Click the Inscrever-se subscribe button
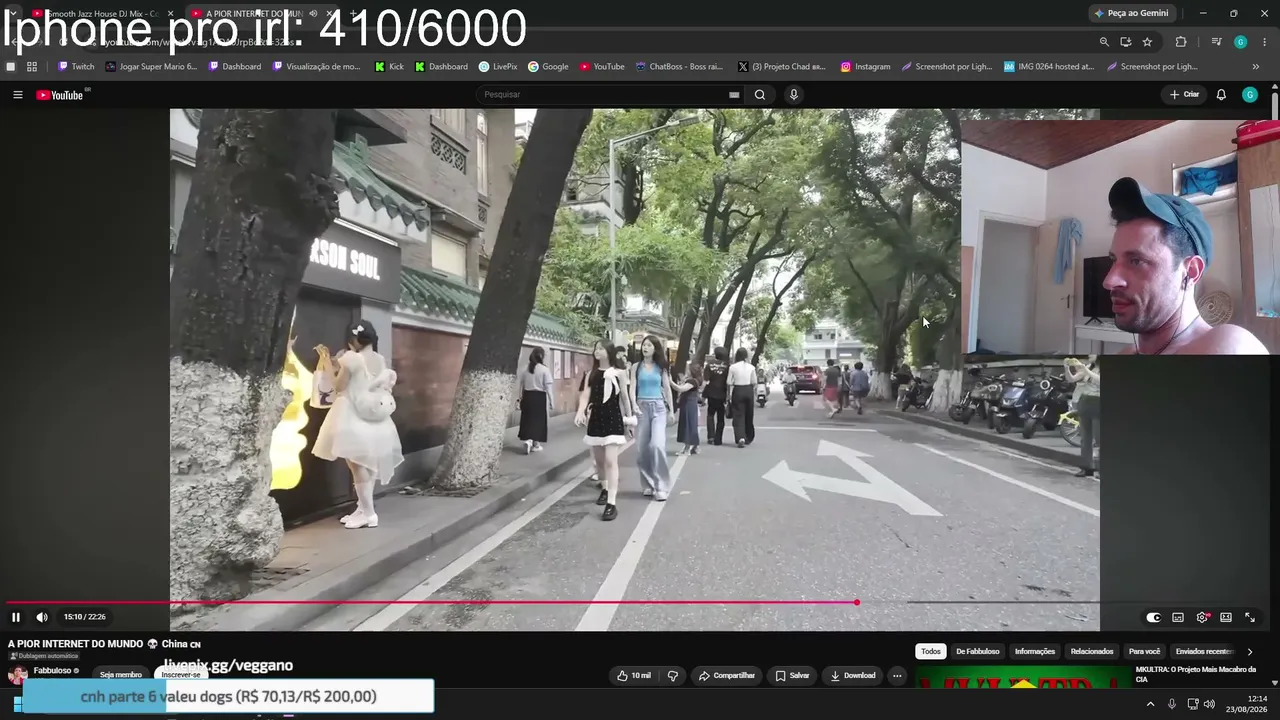 181,675
